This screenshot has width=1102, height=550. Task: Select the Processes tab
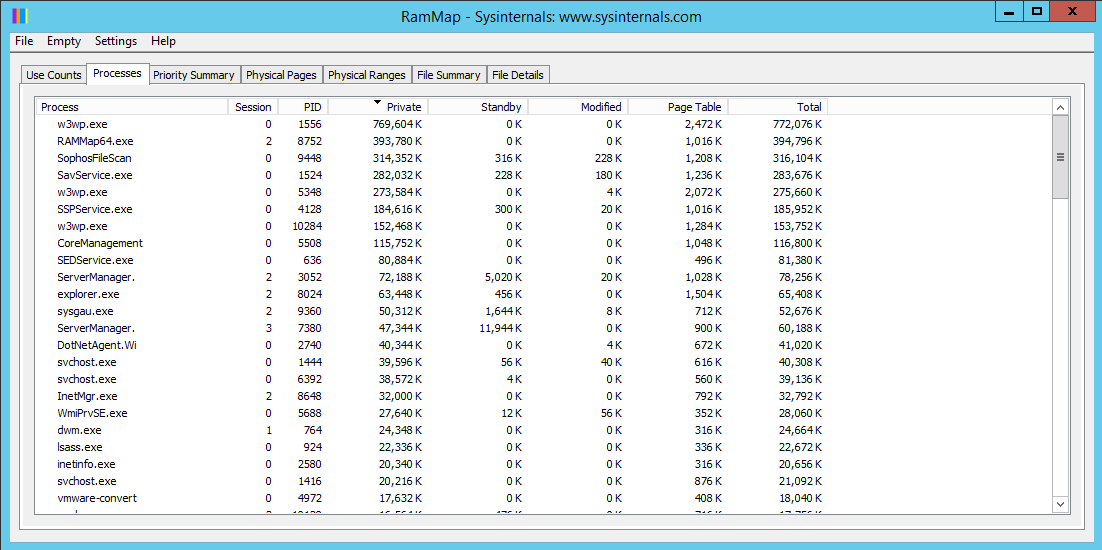coord(117,73)
